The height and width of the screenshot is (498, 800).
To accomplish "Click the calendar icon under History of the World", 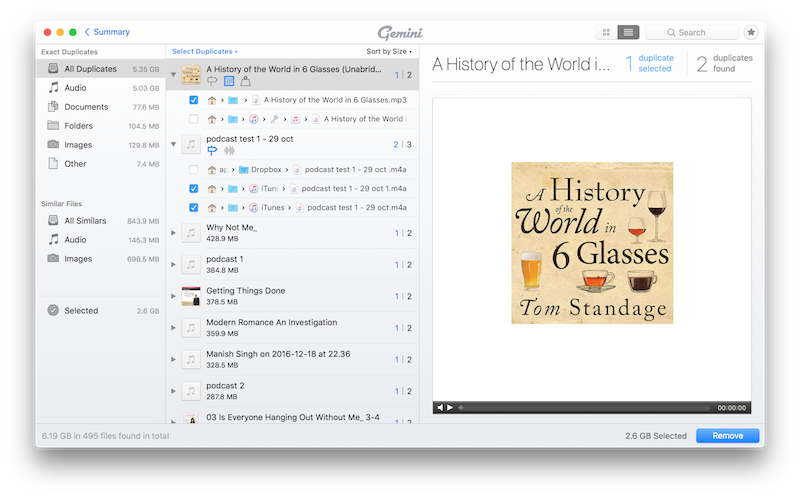I will tap(229, 82).
